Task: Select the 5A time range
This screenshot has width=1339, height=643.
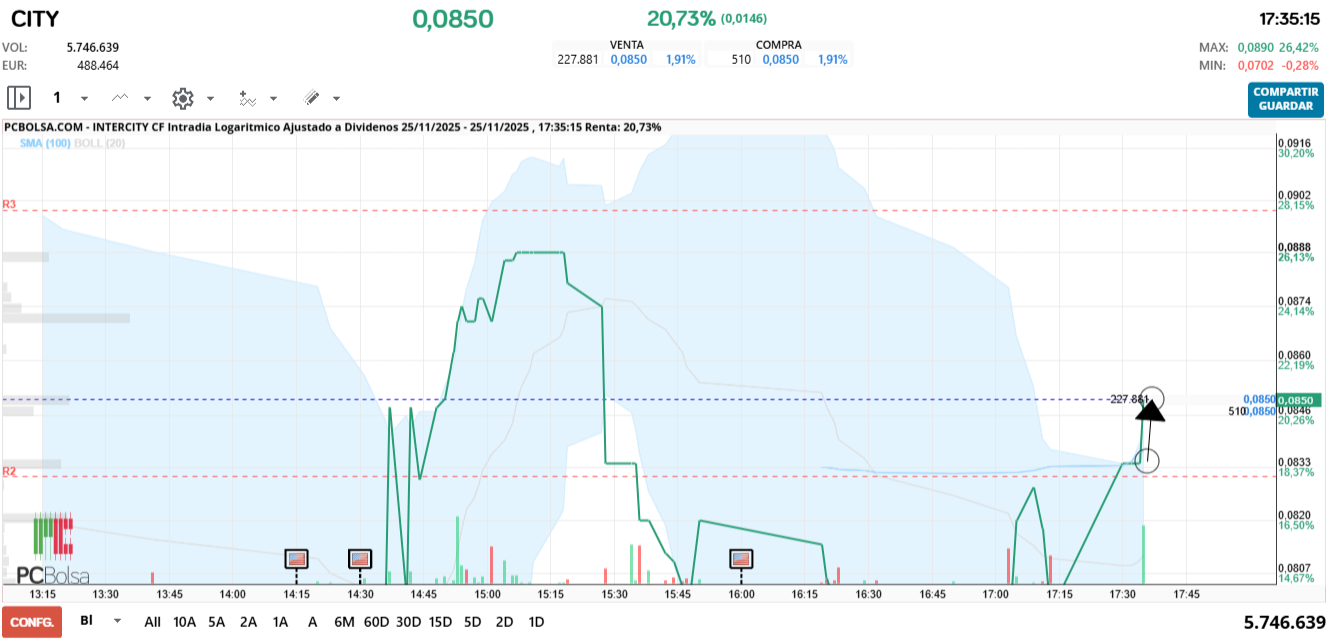Action: coord(217,622)
